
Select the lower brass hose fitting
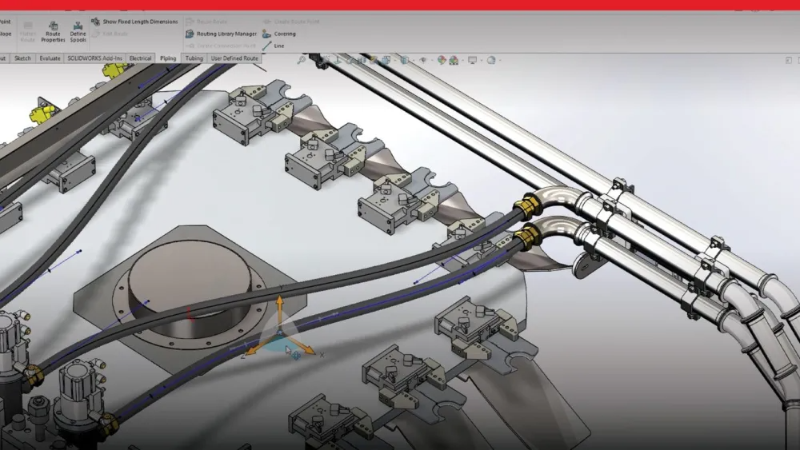click(527, 237)
